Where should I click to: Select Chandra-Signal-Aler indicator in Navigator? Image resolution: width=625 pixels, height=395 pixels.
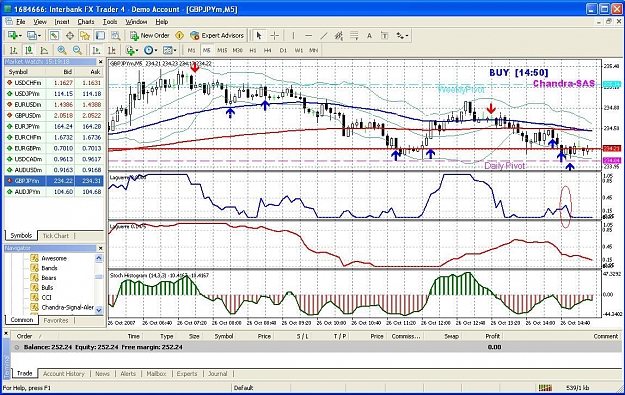point(67,307)
